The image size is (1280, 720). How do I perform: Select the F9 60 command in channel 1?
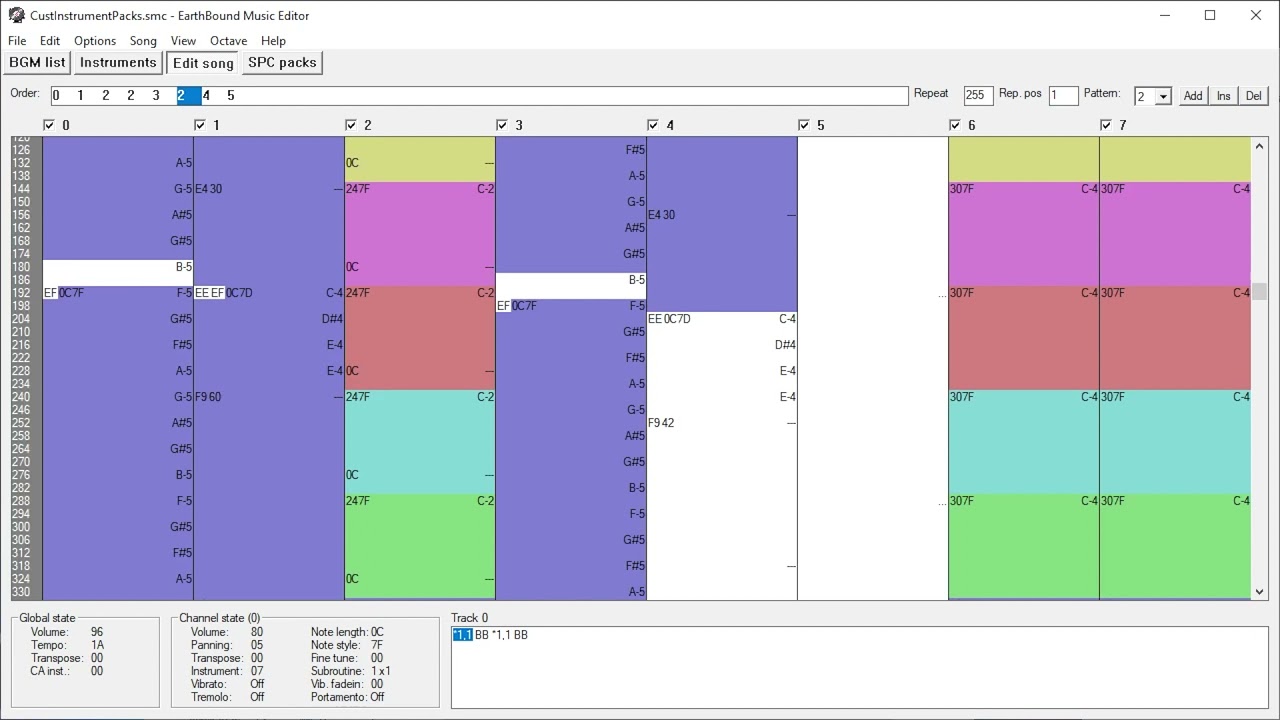(208, 397)
